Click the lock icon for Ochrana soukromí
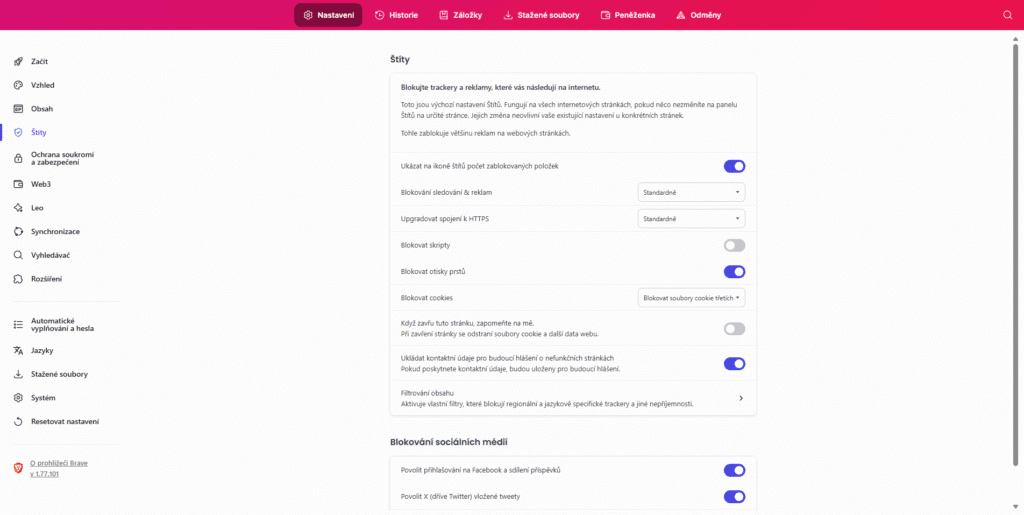Screen dimensions: 1024x515 click(x=18, y=158)
